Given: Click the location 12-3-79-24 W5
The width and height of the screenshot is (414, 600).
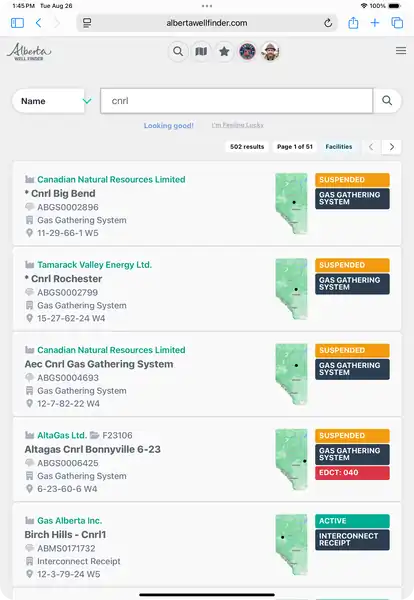Looking at the screenshot, I should [68, 574].
